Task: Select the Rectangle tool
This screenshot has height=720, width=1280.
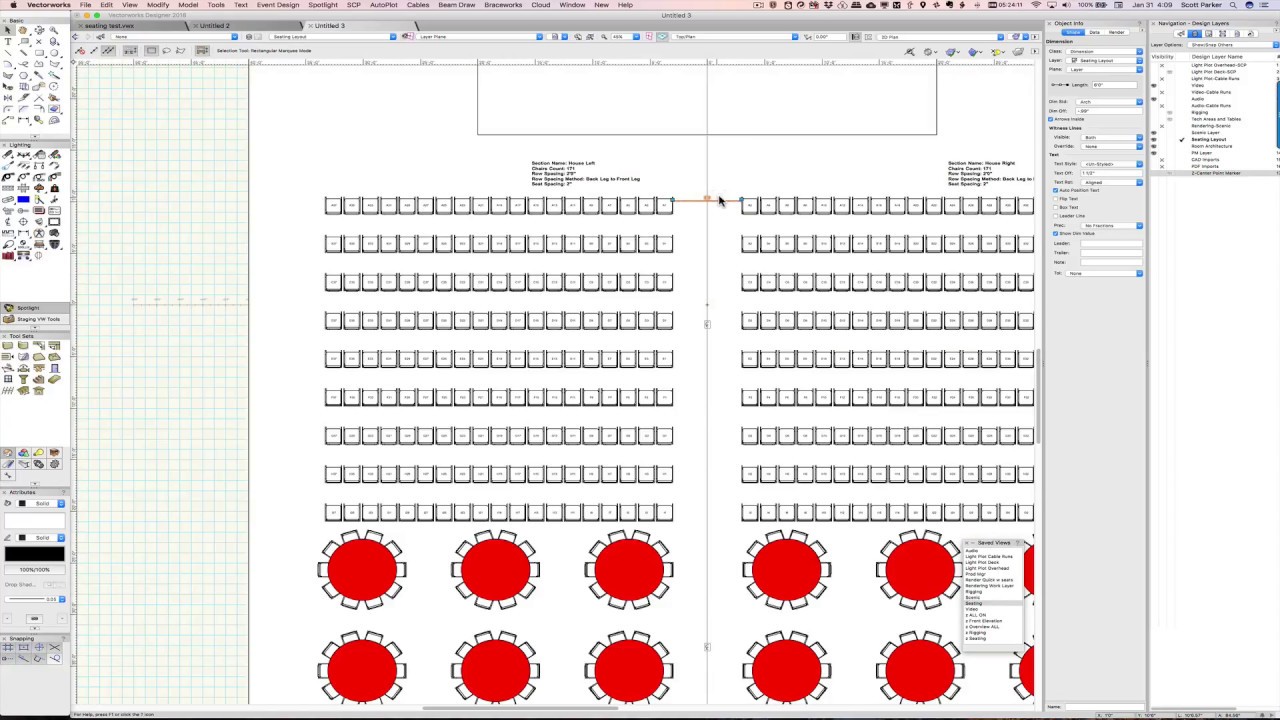Action: pos(39,53)
